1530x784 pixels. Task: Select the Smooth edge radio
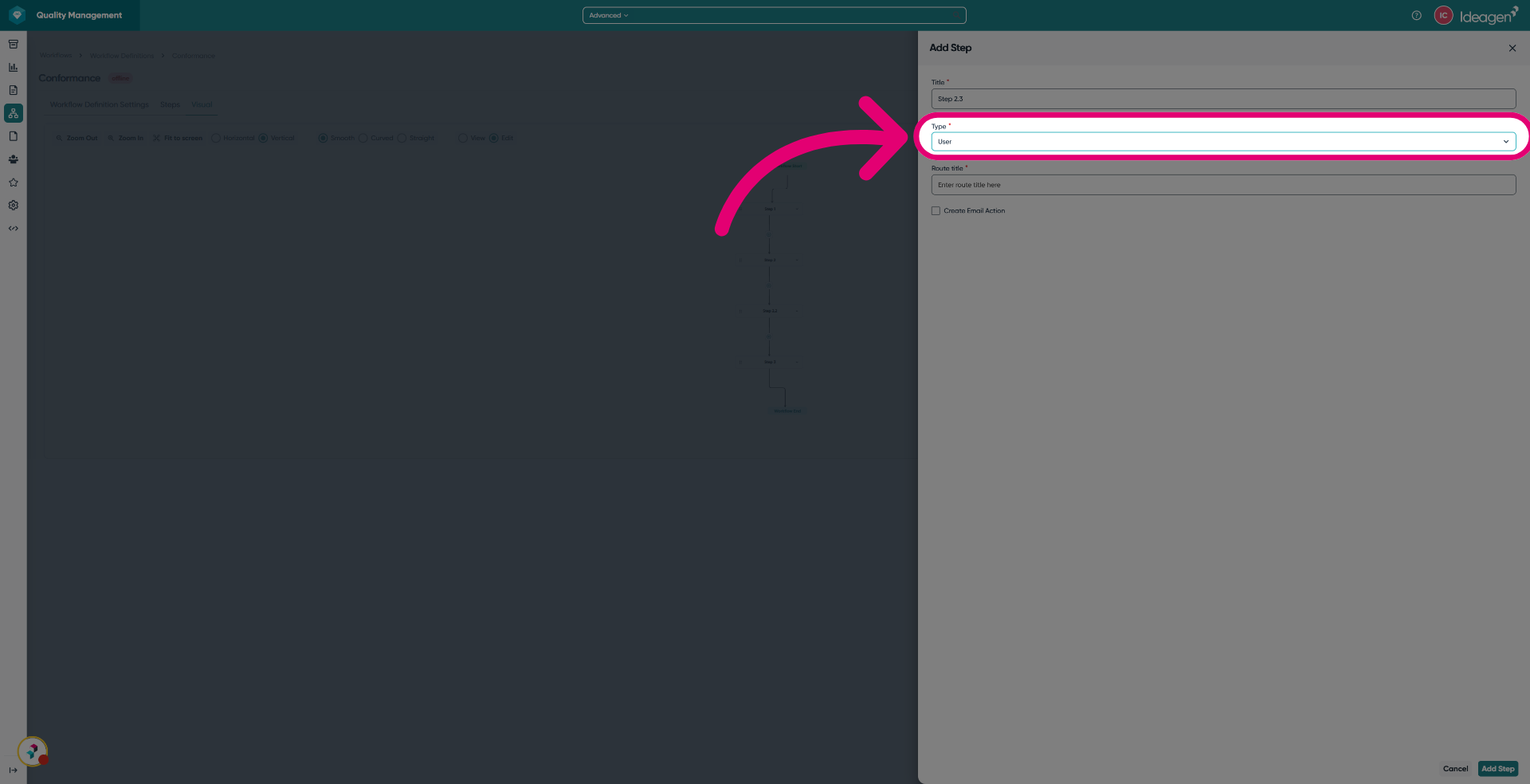click(323, 138)
